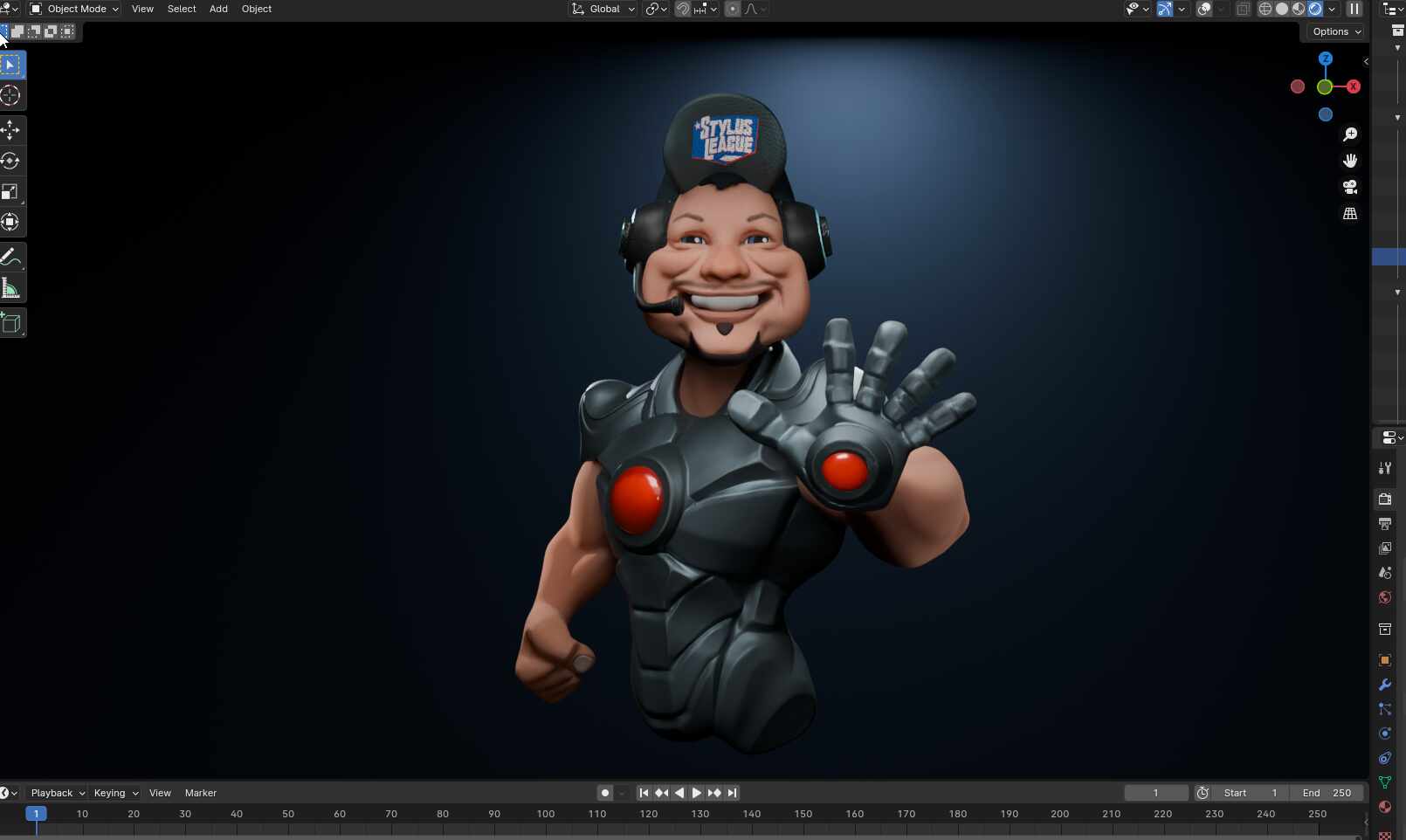
Task: Jump to previous keyframe
Action: tap(661, 793)
